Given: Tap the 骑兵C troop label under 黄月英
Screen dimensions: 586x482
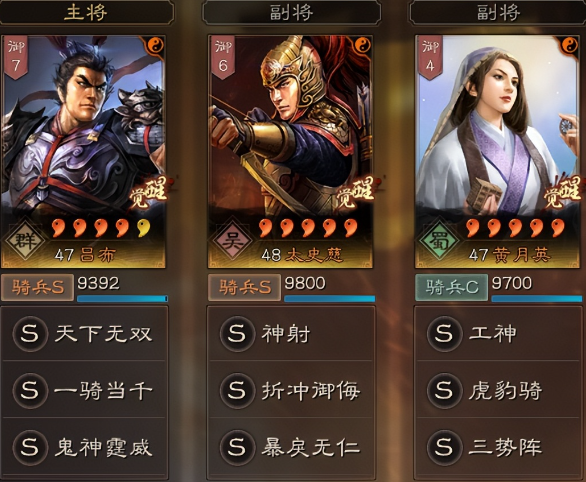Looking at the screenshot, I should click(451, 287).
